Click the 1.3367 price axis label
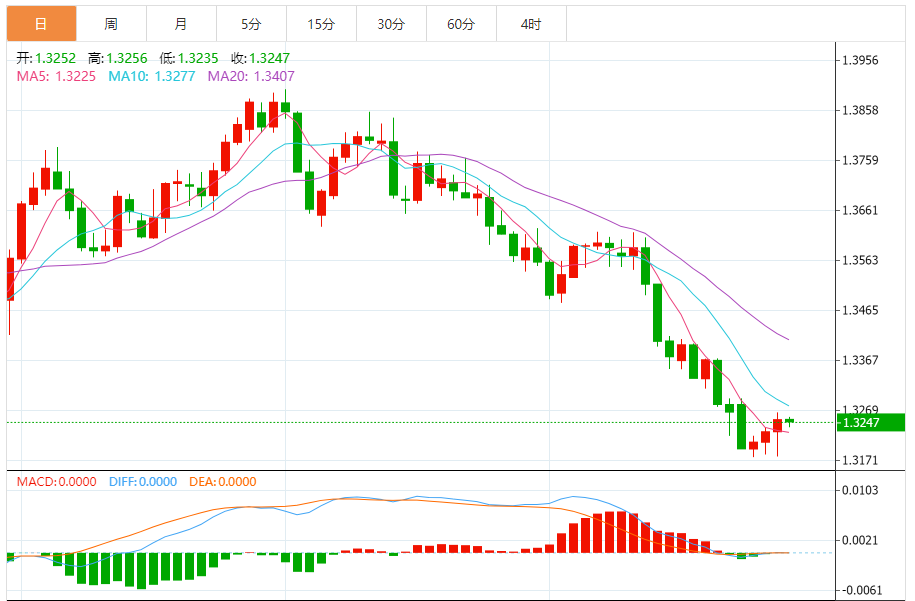The image size is (915, 601). coord(860,361)
